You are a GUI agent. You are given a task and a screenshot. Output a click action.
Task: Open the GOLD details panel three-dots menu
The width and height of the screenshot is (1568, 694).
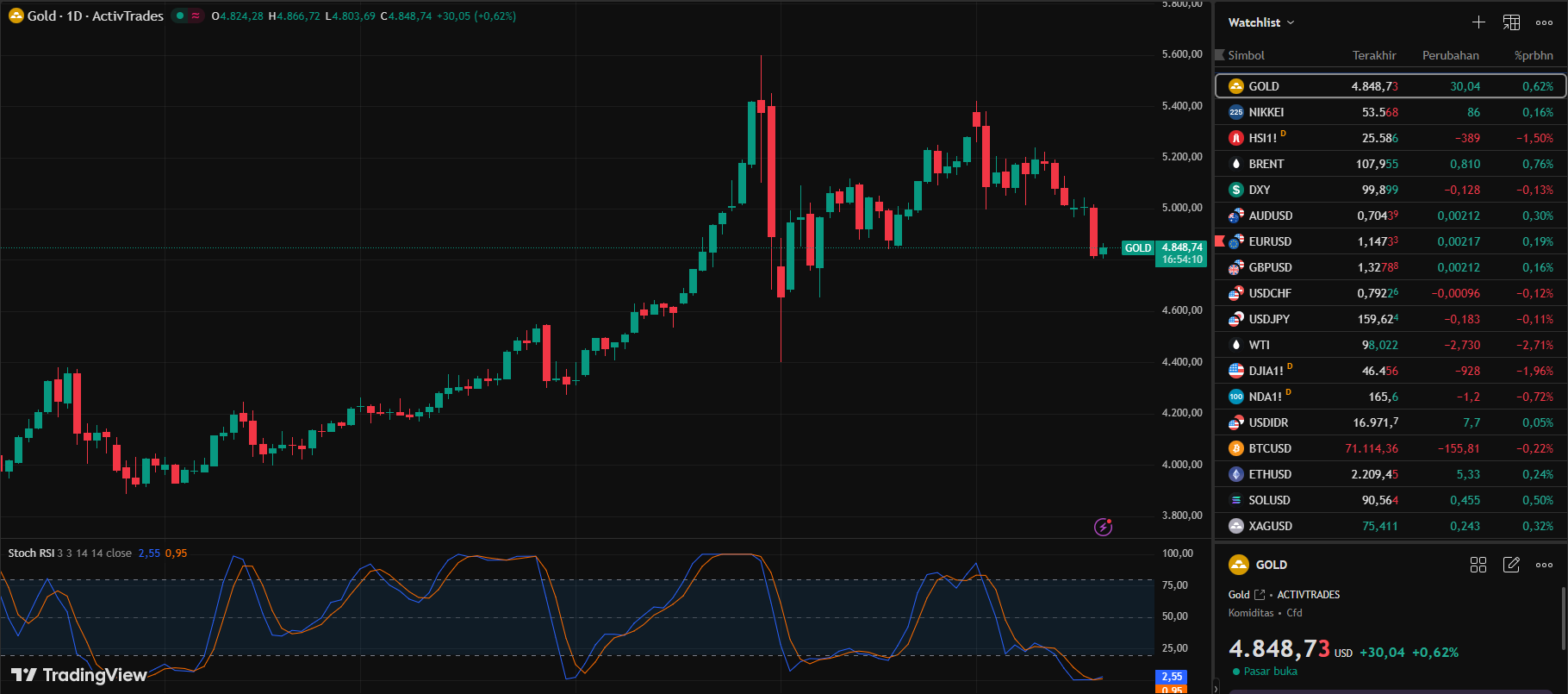1544,565
